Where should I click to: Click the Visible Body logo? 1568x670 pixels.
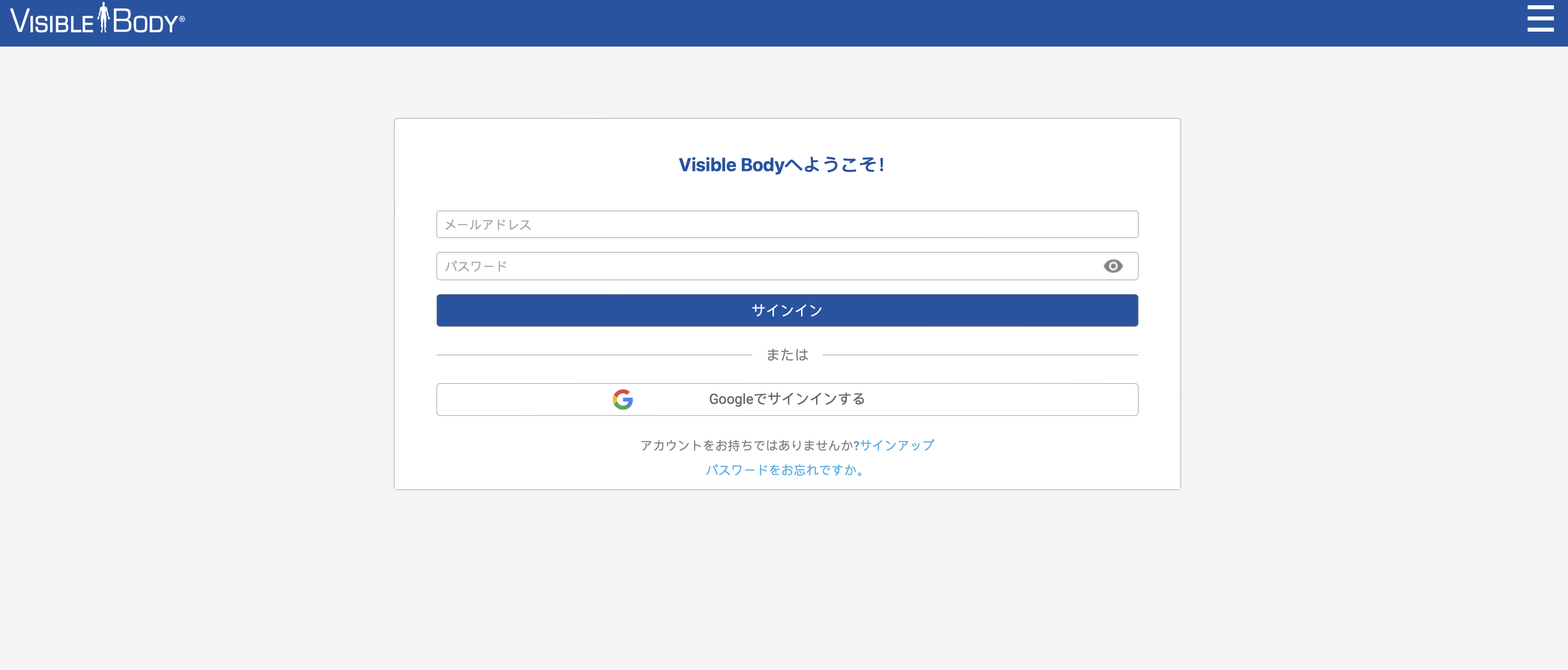pyautogui.click(x=98, y=18)
